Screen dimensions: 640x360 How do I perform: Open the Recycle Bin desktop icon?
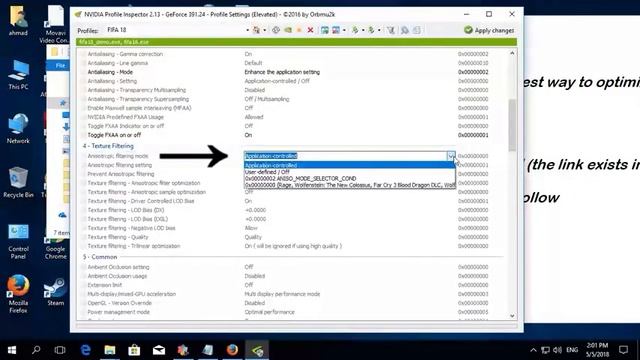[18, 182]
